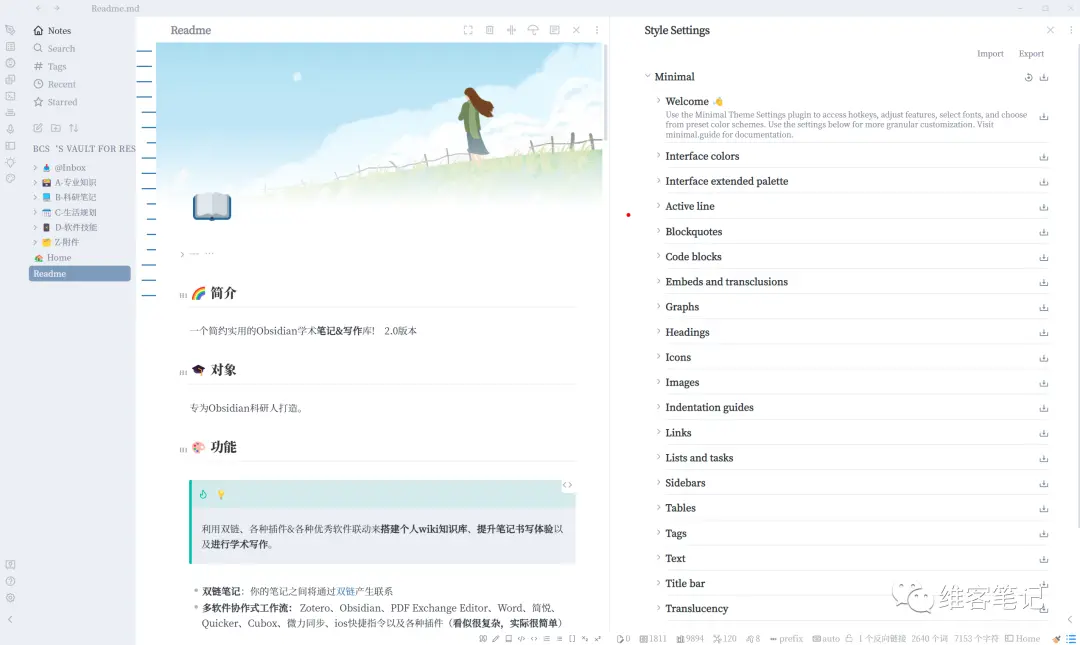
Task: Click the Export button
Action: click(1031, 54)
